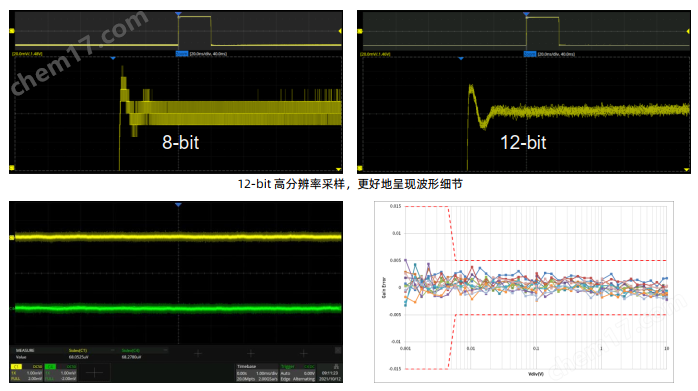This screenshot has width=698, height=391.
Task: Click the blue zoom-window marker below the 8-bit overview
Action: 113,58
